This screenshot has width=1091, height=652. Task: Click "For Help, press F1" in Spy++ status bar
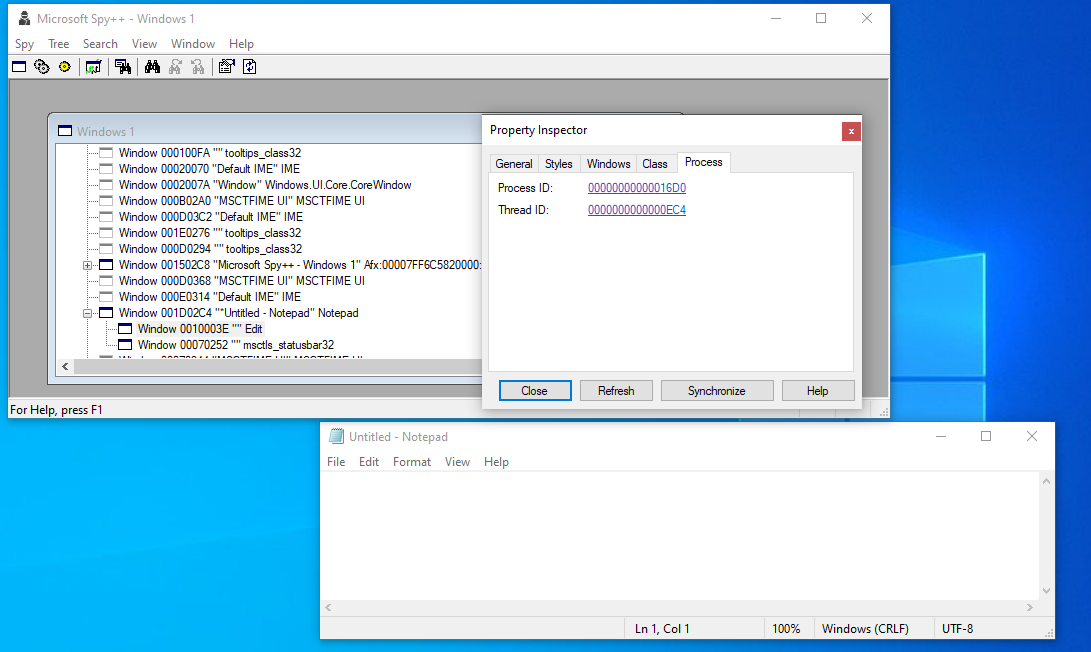point(56,410)
